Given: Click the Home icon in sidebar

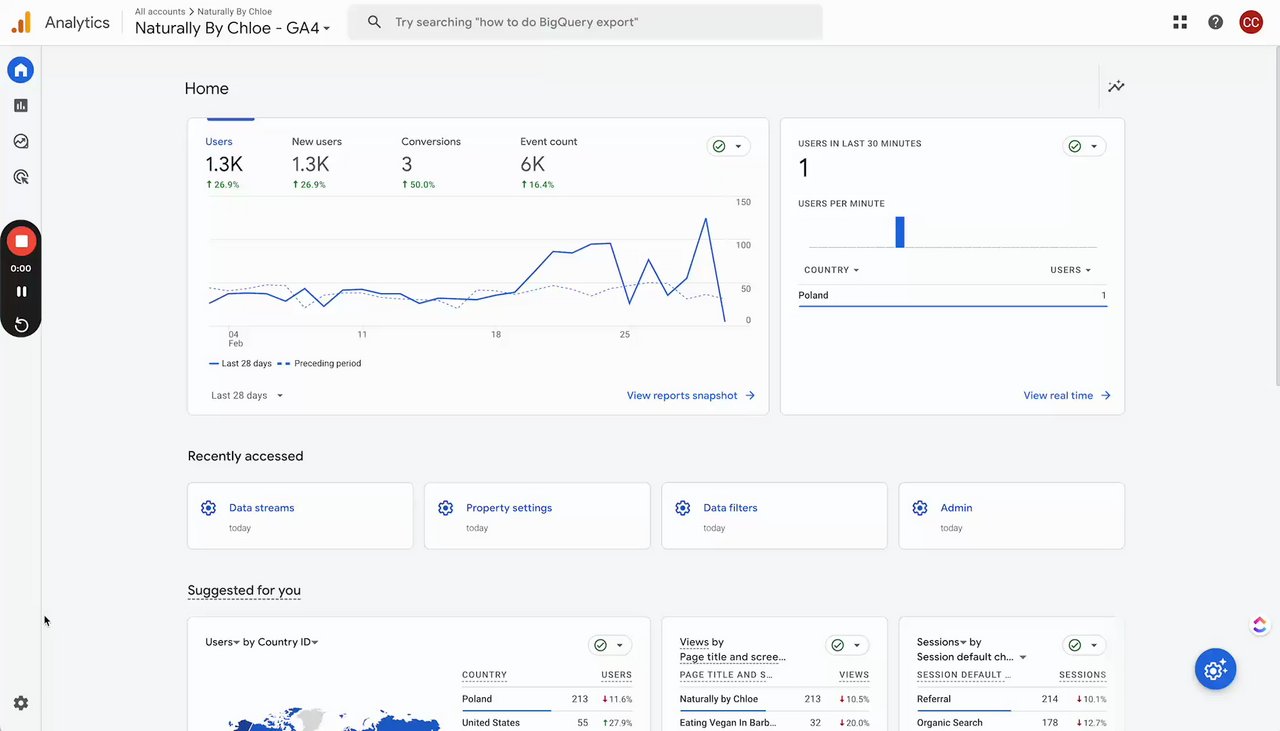Looking at the screenshot, I should pos(21,70).
